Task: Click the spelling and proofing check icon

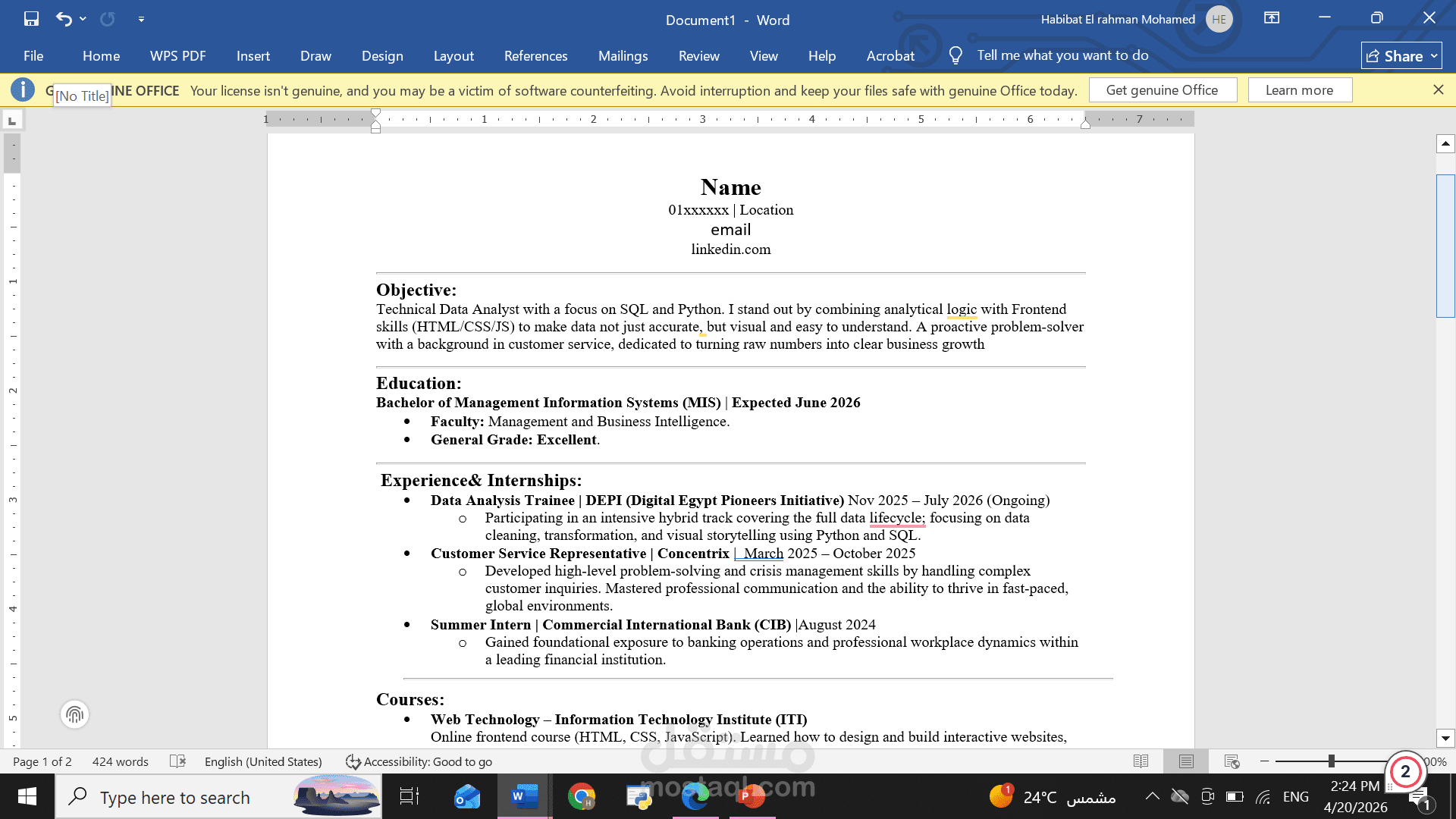Action: tap(177, 761)
